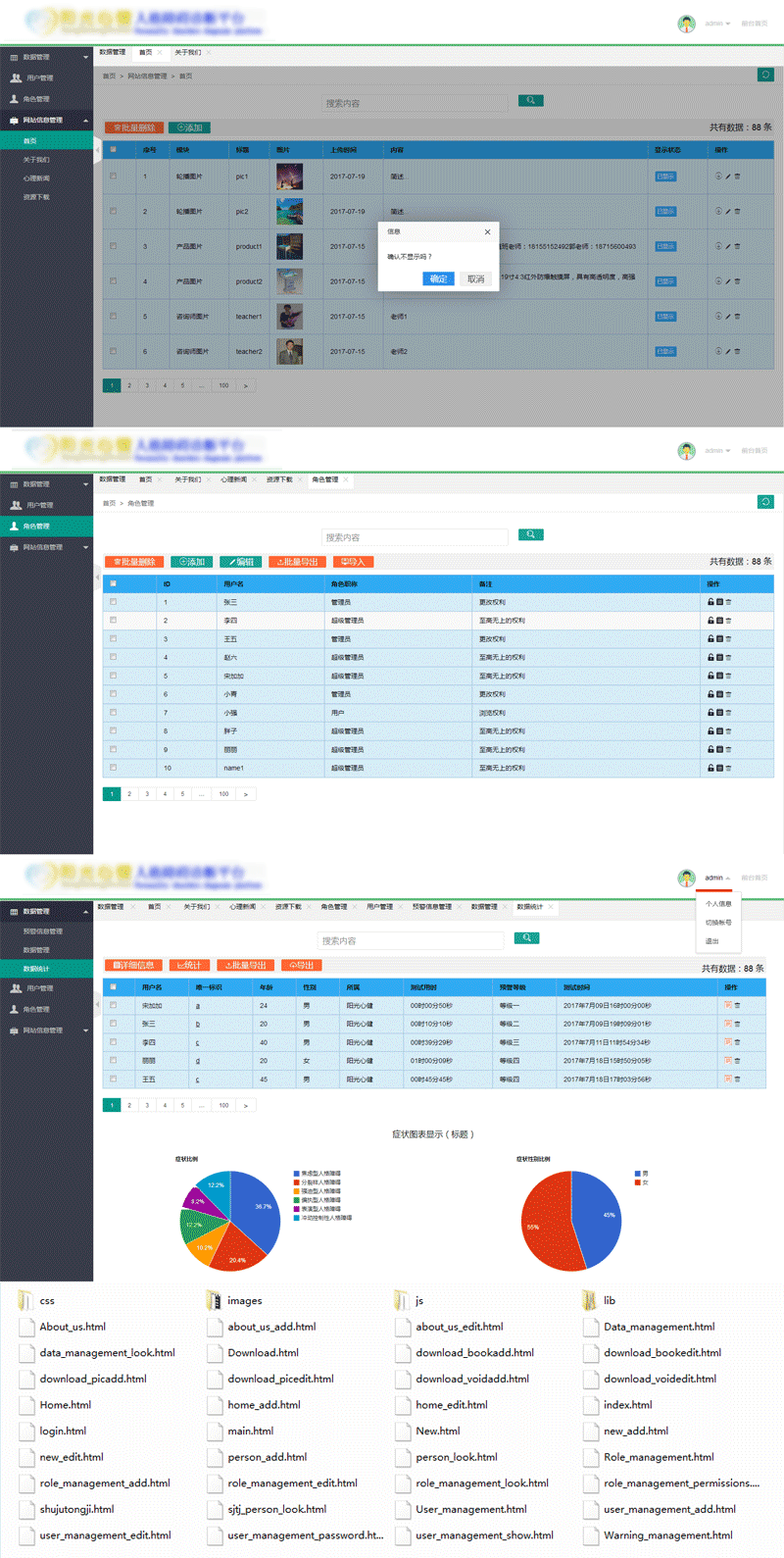Image resolution: width=784 pixels, height=1558 pixels.
Task: Collapse 数据管理 section in statistics page sidebar
Action: tap(85, 912)
